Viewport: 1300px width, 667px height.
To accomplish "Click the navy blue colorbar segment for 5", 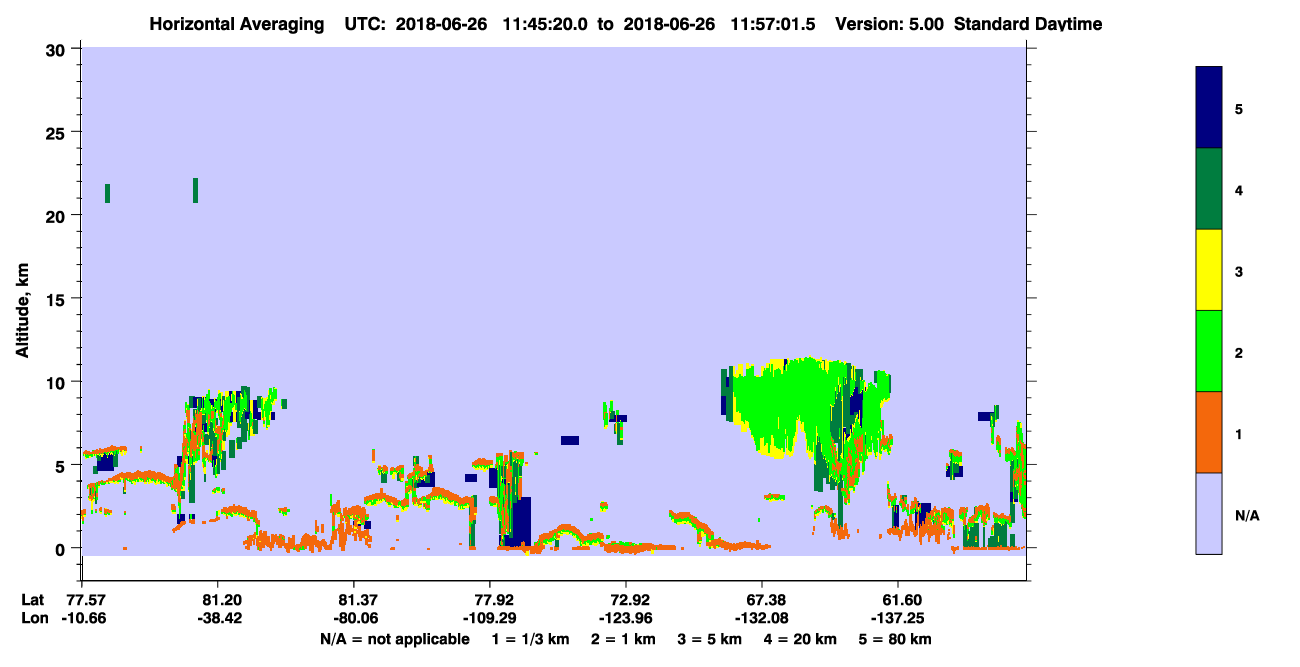I will point(1209,108).
